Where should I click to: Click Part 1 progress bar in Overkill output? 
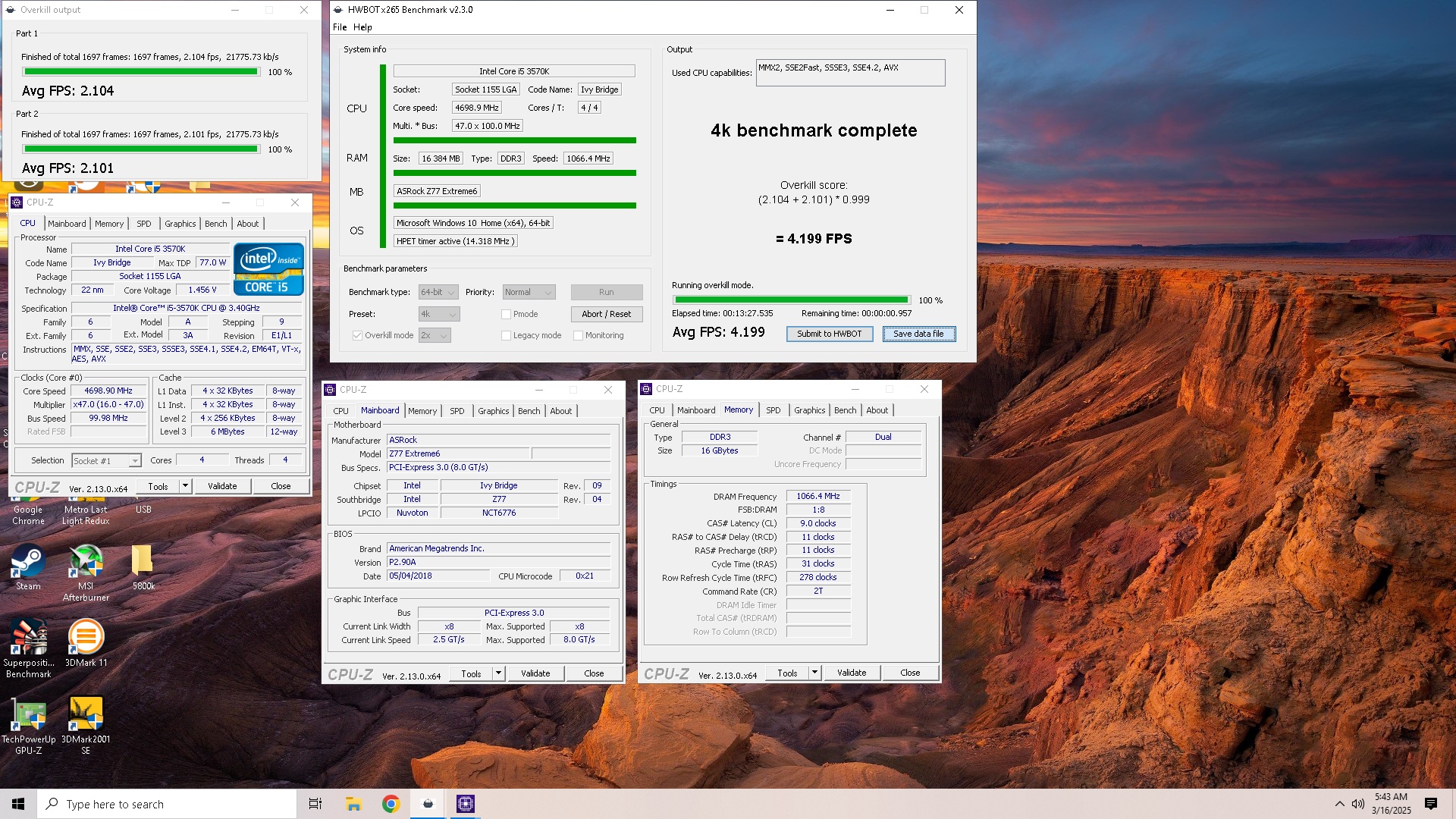click(141, 72)
